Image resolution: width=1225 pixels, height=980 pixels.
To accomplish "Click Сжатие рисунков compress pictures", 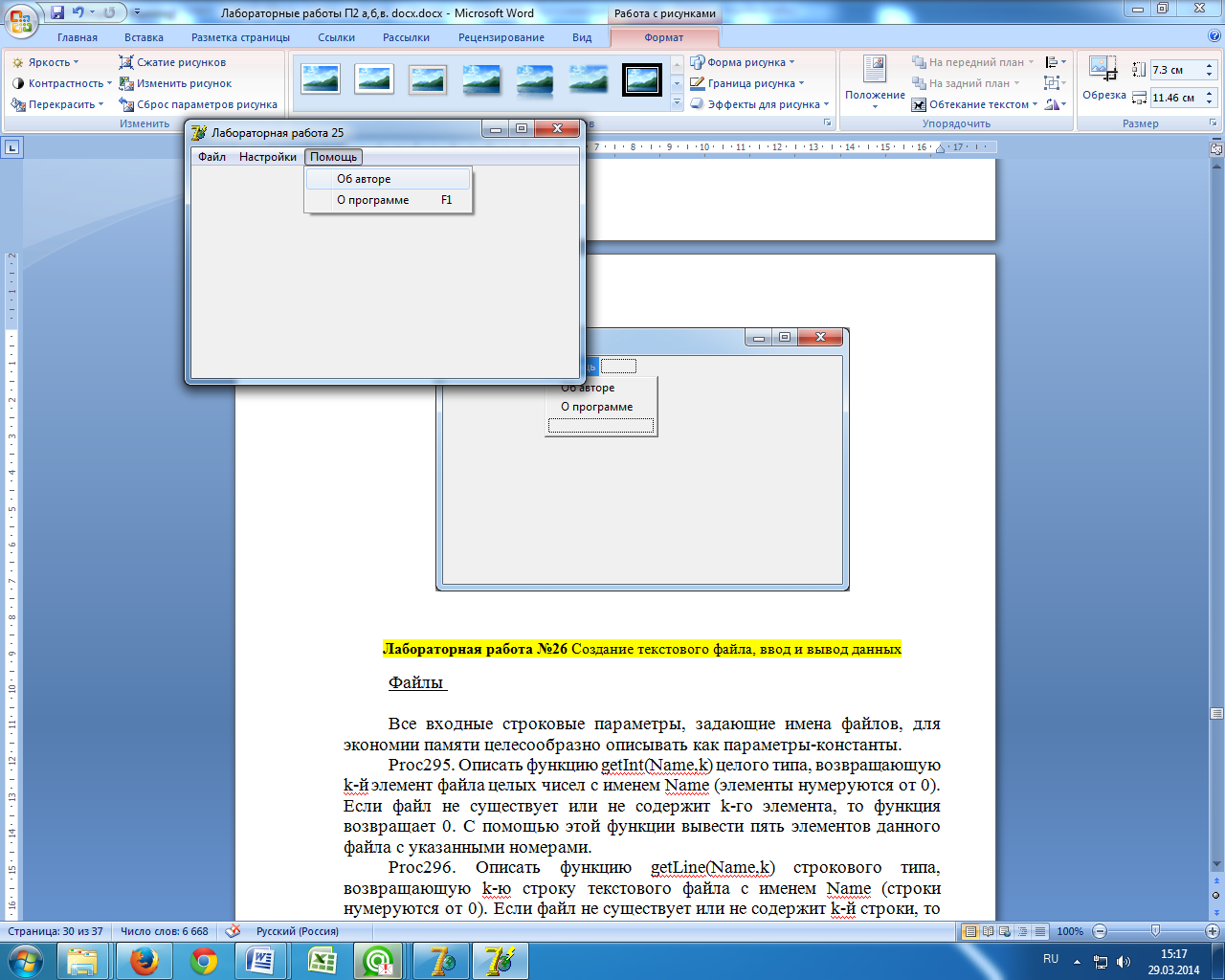I will click(x=172, y=62).
